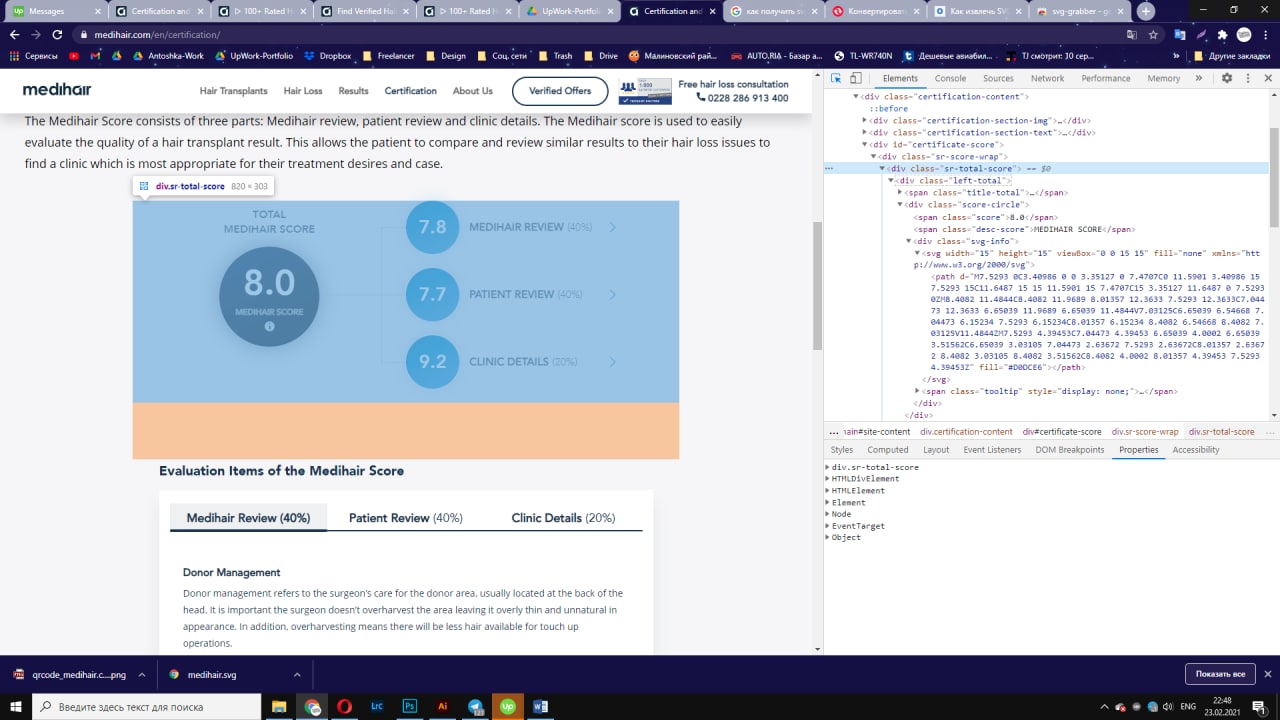Click the browser back arrow
1280x720 pixels.
tap(14, 34)
